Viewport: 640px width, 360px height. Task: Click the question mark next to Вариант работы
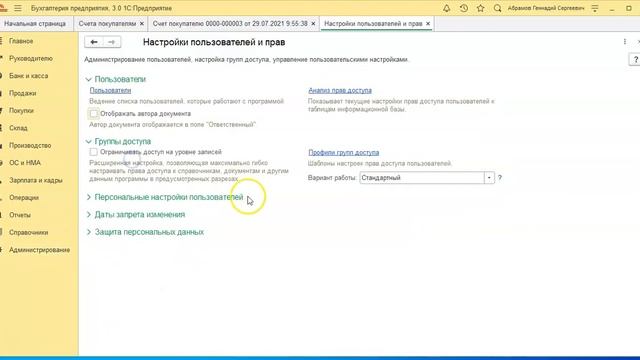point(500,178)
